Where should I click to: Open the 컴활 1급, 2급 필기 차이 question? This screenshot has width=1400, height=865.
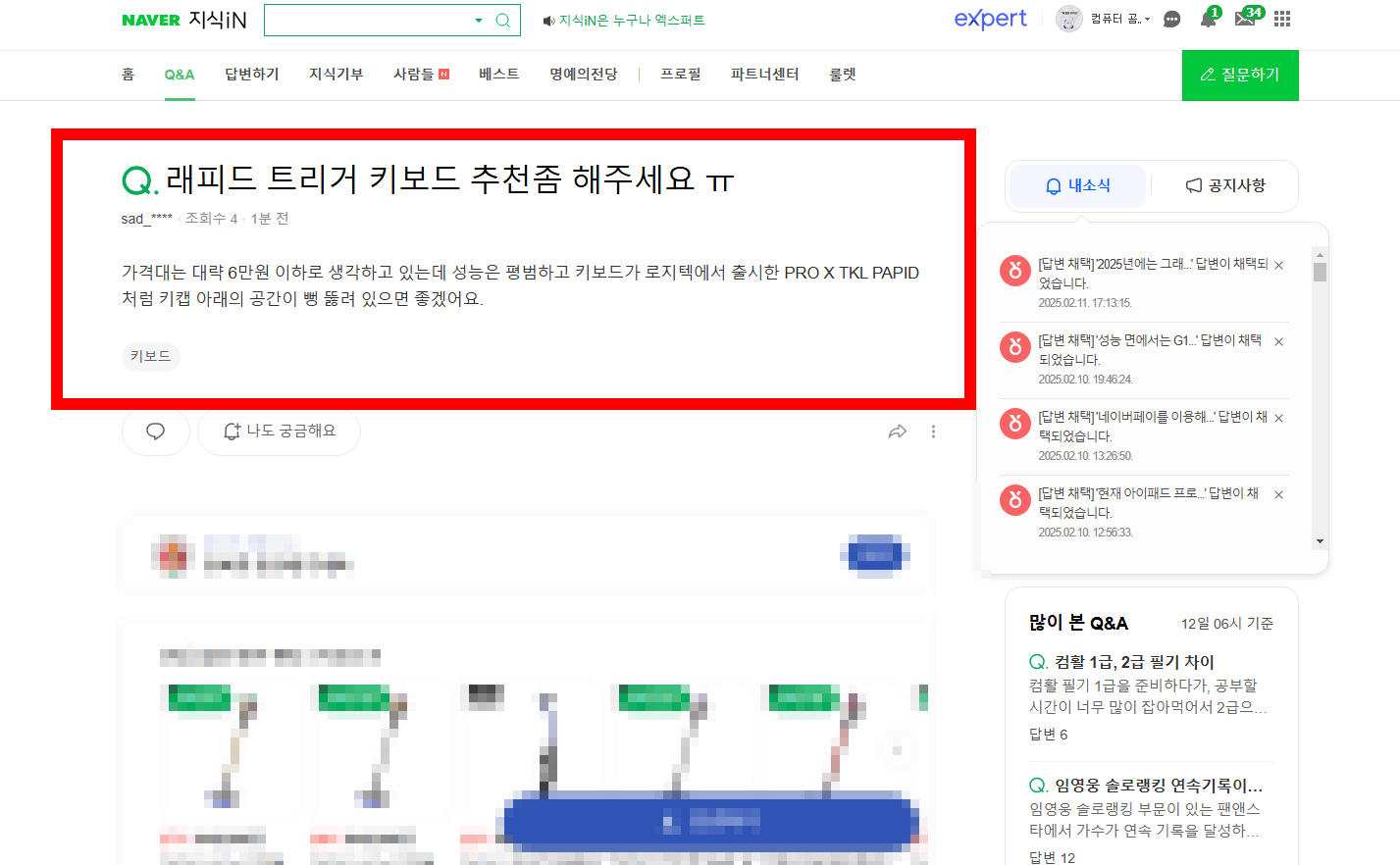[1134, 662]
